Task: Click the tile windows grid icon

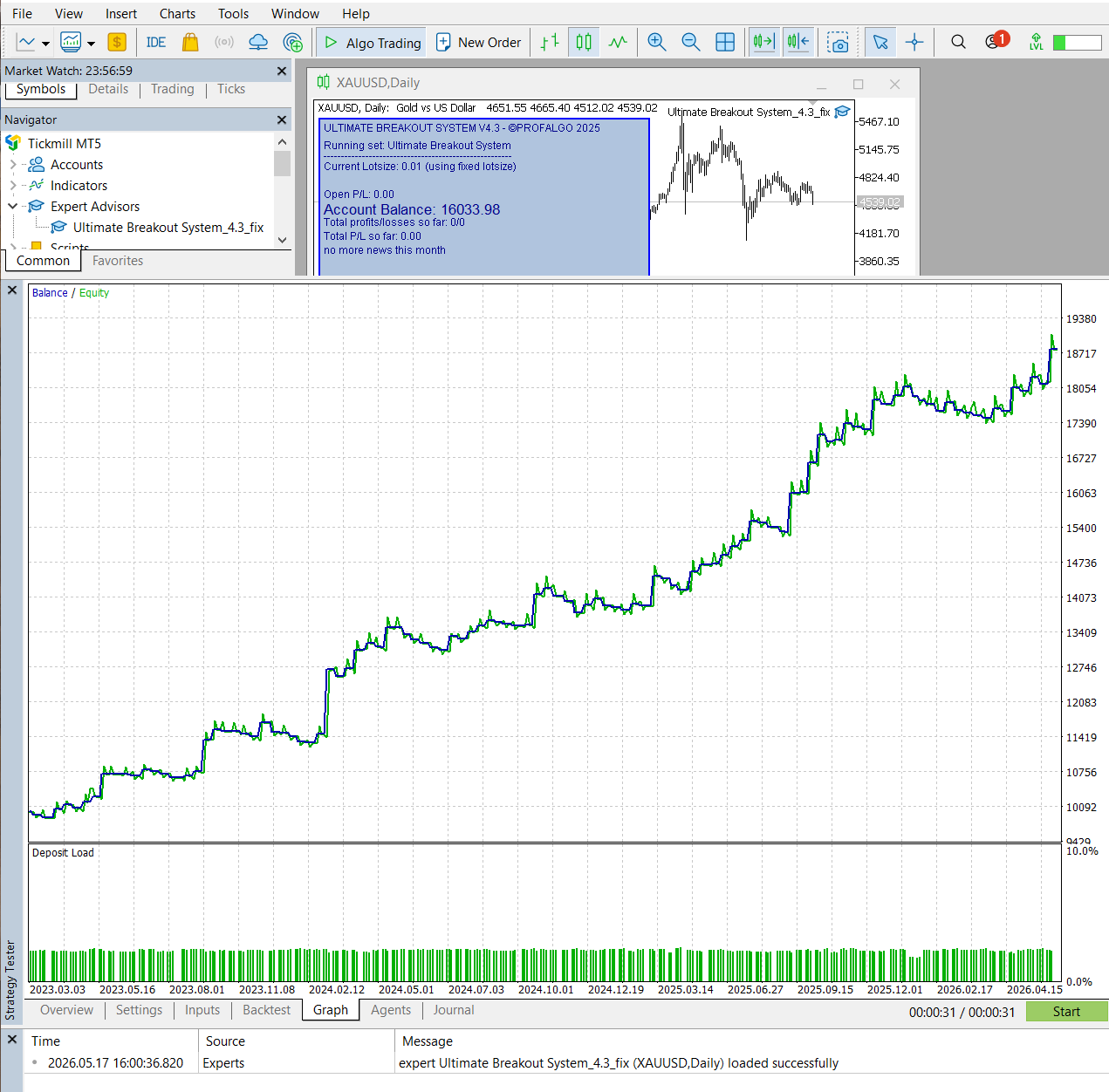Action: (725, 42)
